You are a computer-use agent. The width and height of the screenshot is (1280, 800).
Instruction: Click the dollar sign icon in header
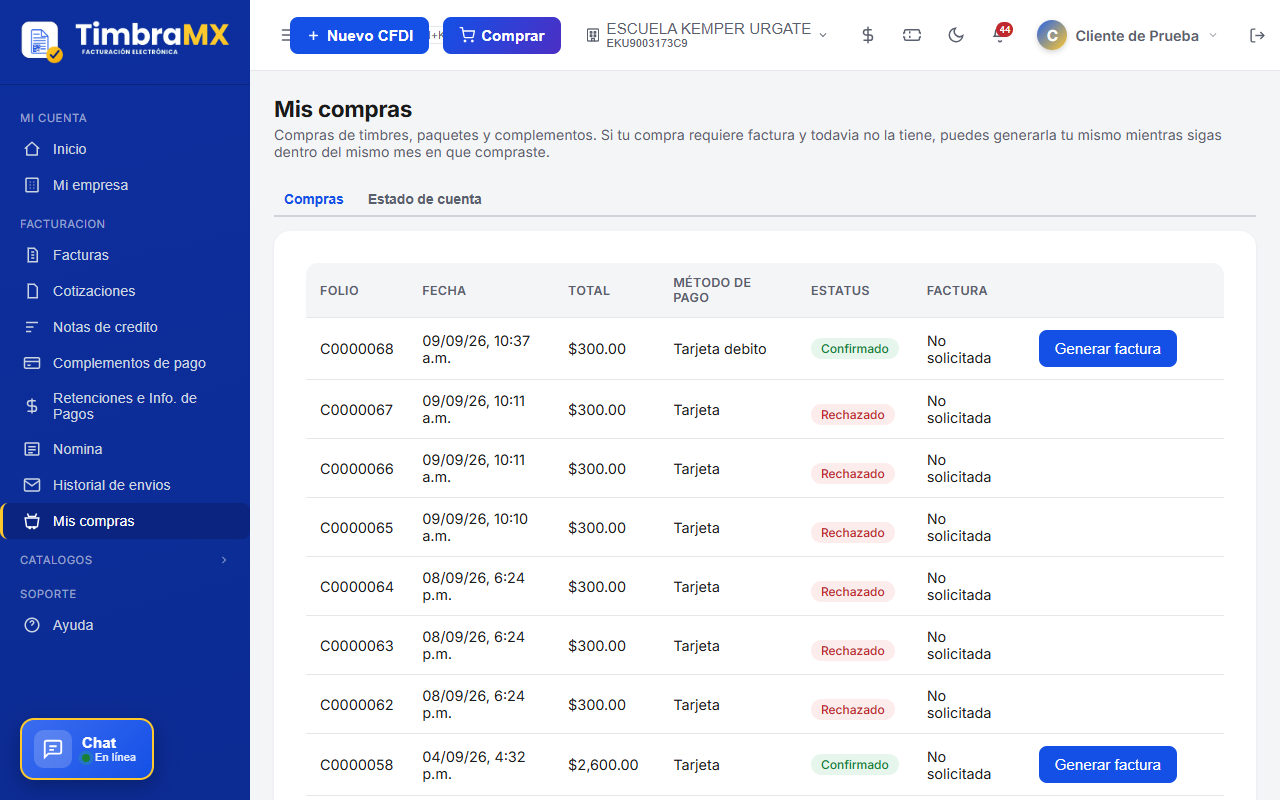point(868,35)
